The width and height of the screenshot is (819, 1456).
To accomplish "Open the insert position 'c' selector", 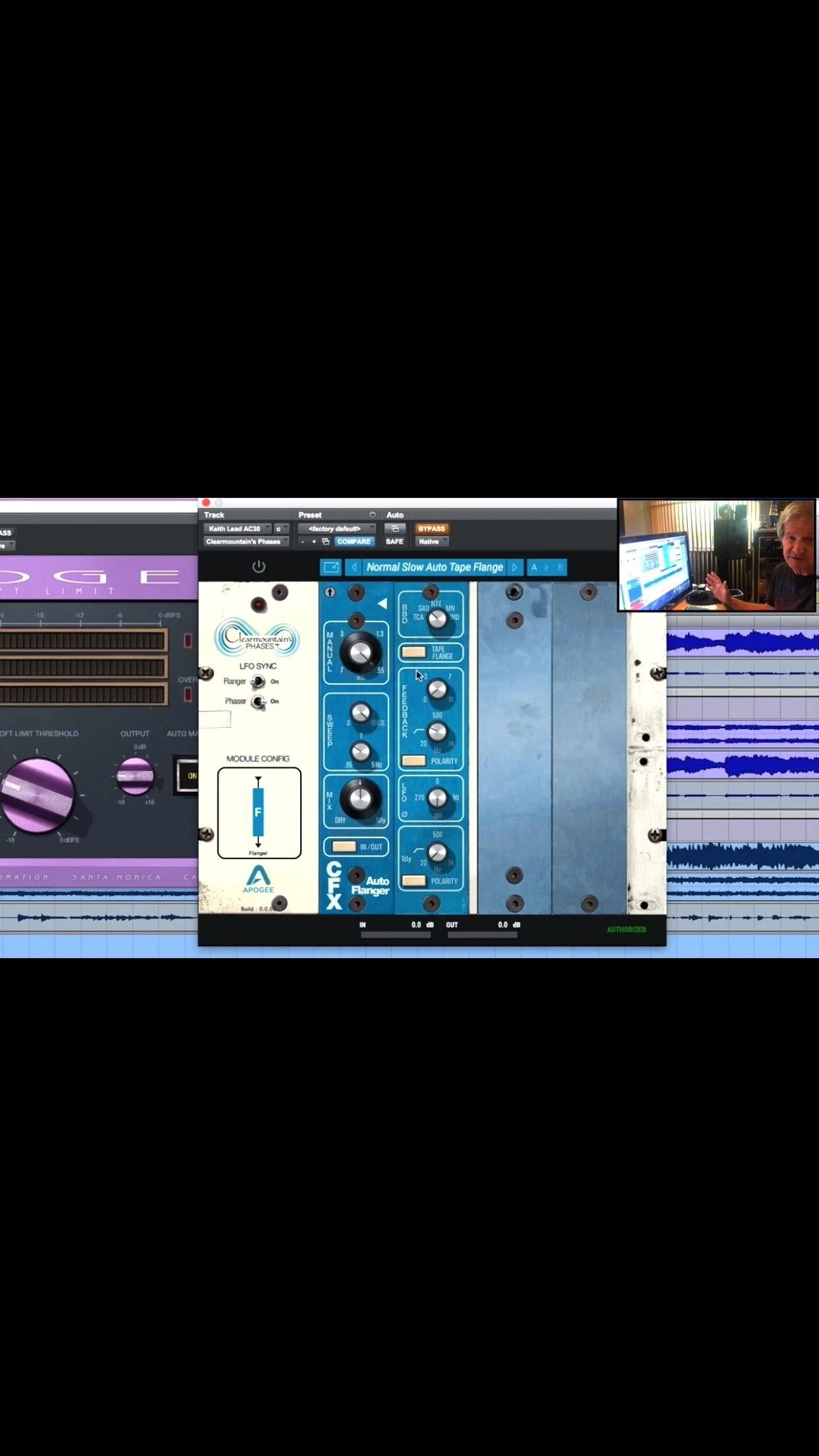I will [282, 529].
